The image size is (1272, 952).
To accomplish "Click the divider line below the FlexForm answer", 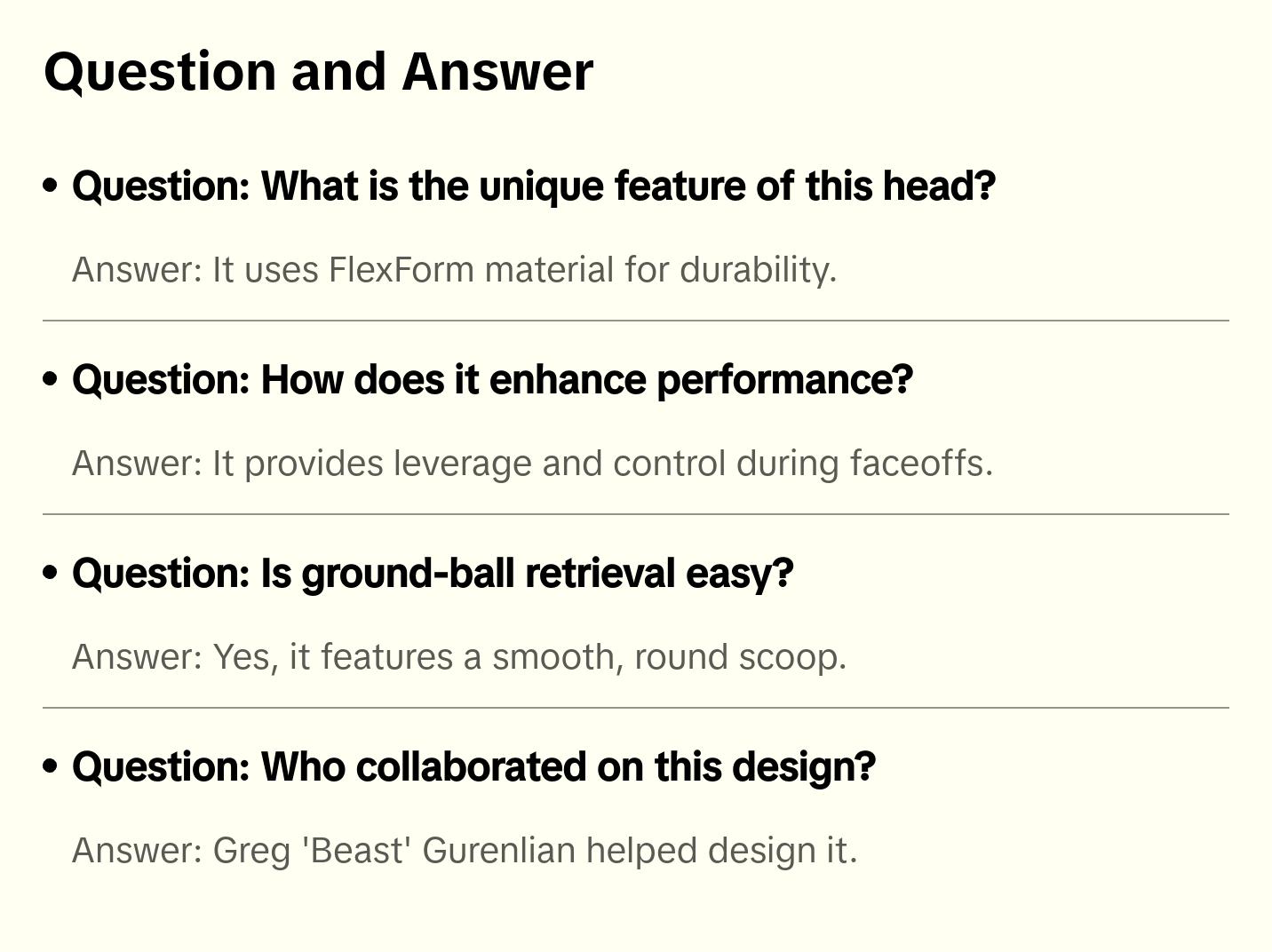I will click(x=635, y=321).
